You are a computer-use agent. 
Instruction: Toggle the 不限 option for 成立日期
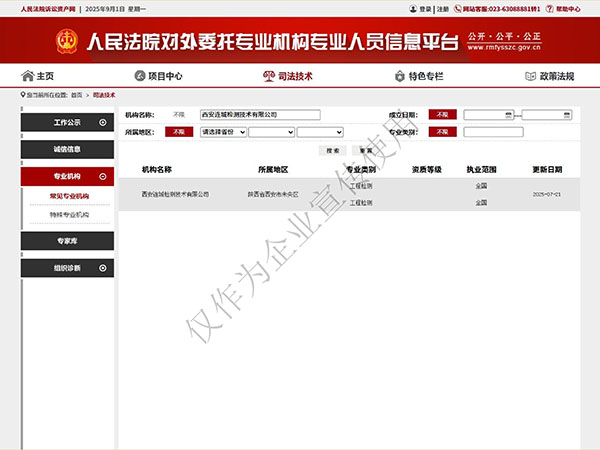point(441,115)
